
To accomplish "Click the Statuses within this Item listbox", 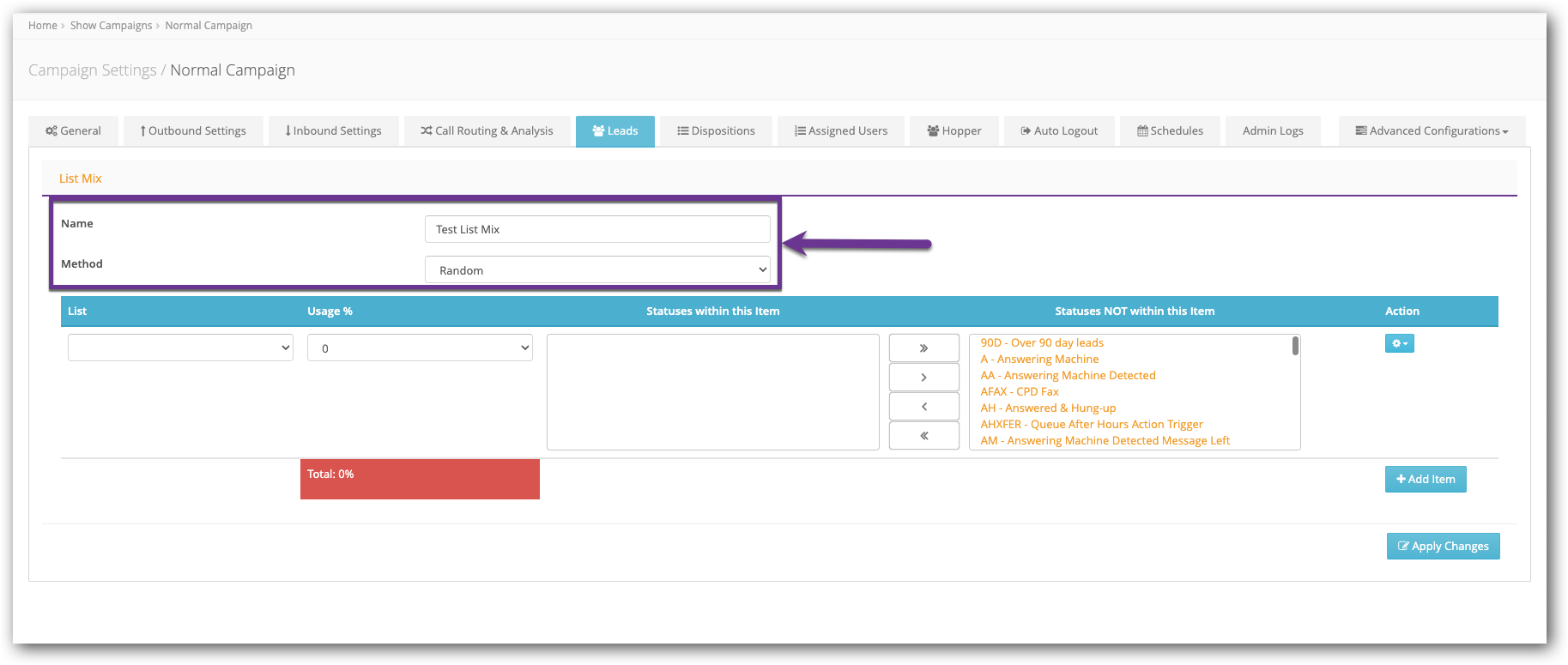I will [x=712, y=392].
